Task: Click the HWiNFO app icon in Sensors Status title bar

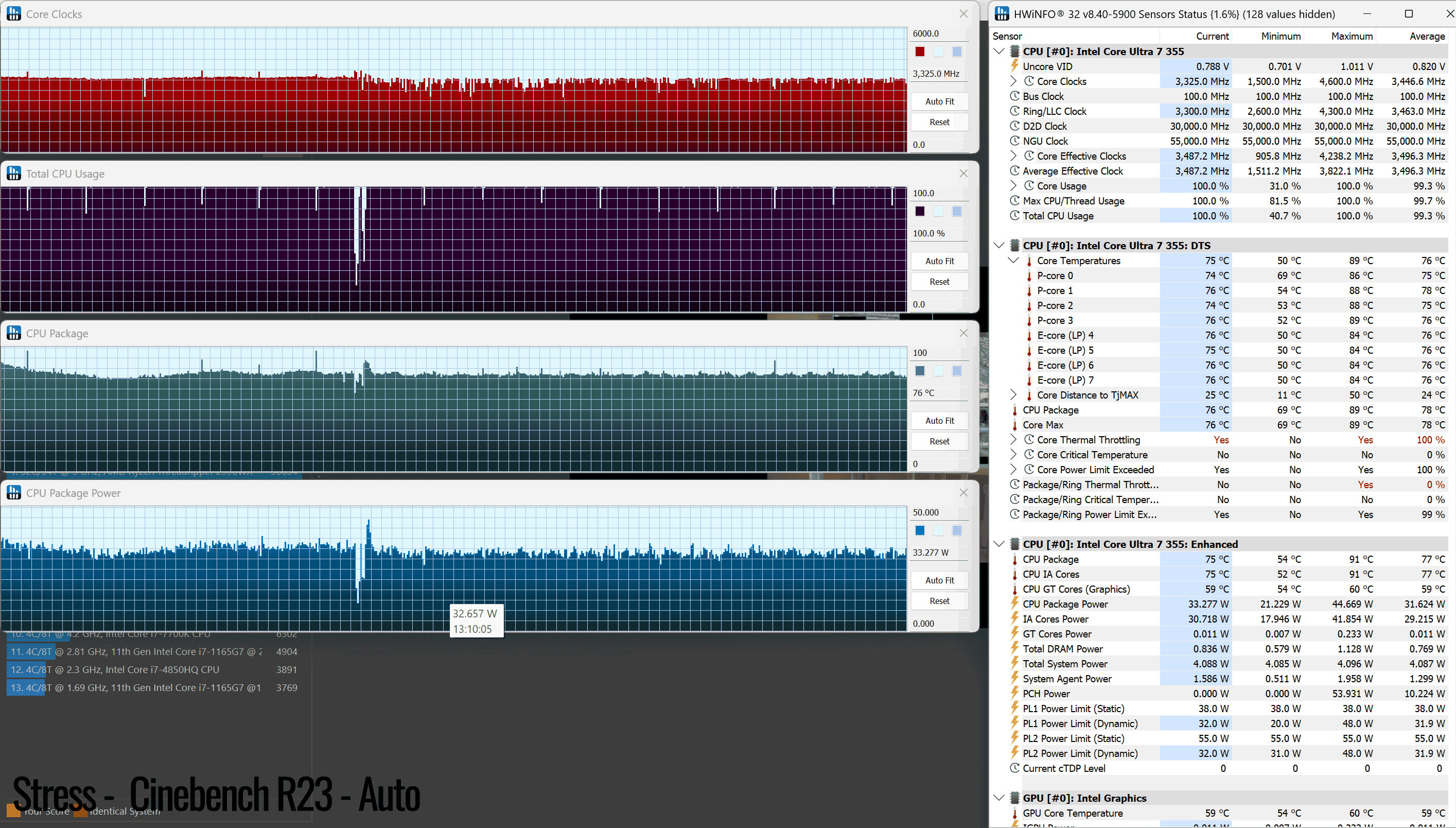Action: click(1002, 14)
